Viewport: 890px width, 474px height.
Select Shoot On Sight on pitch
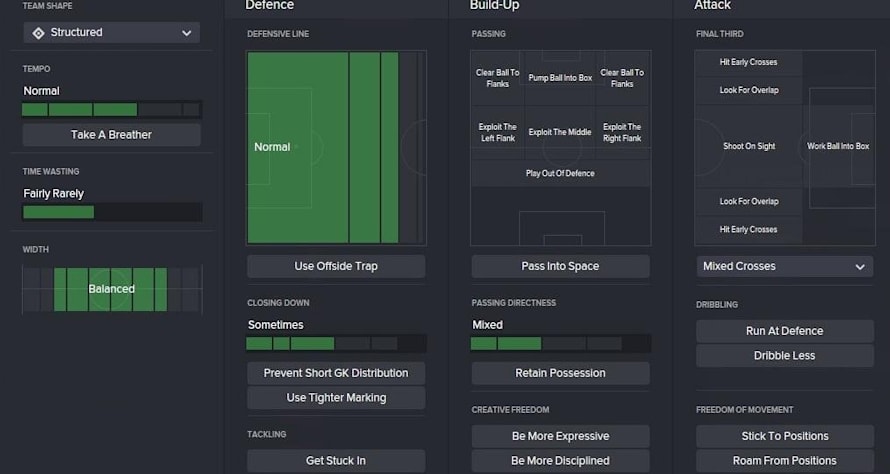[x=749, y=146]
